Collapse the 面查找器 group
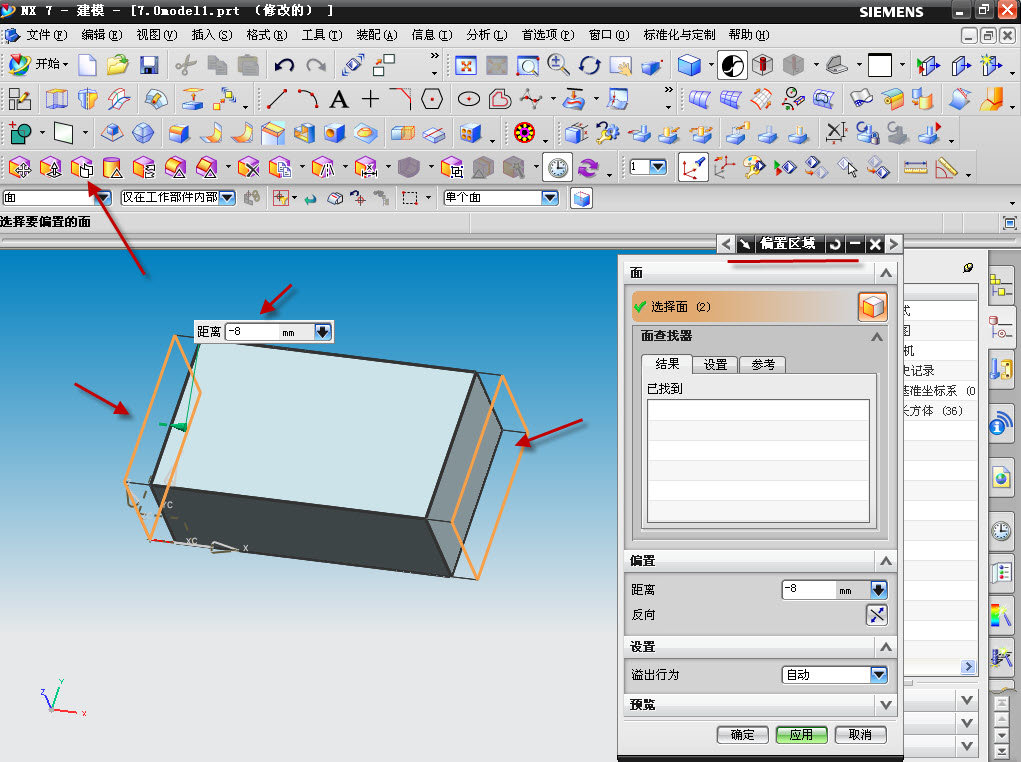This screenshot has height=762, width=1021. click(x=876, y=337)
